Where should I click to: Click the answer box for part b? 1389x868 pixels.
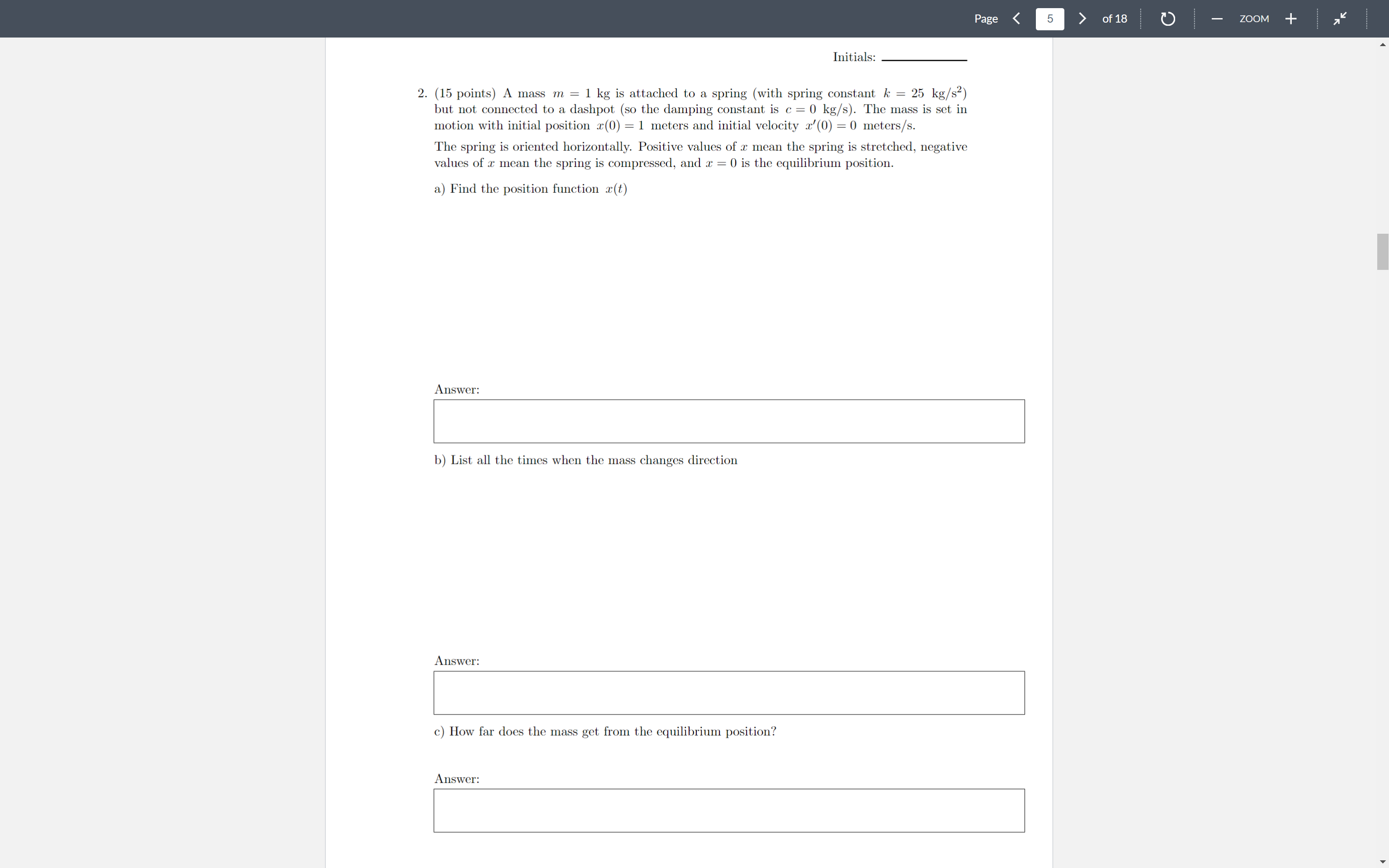pos(729,692)
